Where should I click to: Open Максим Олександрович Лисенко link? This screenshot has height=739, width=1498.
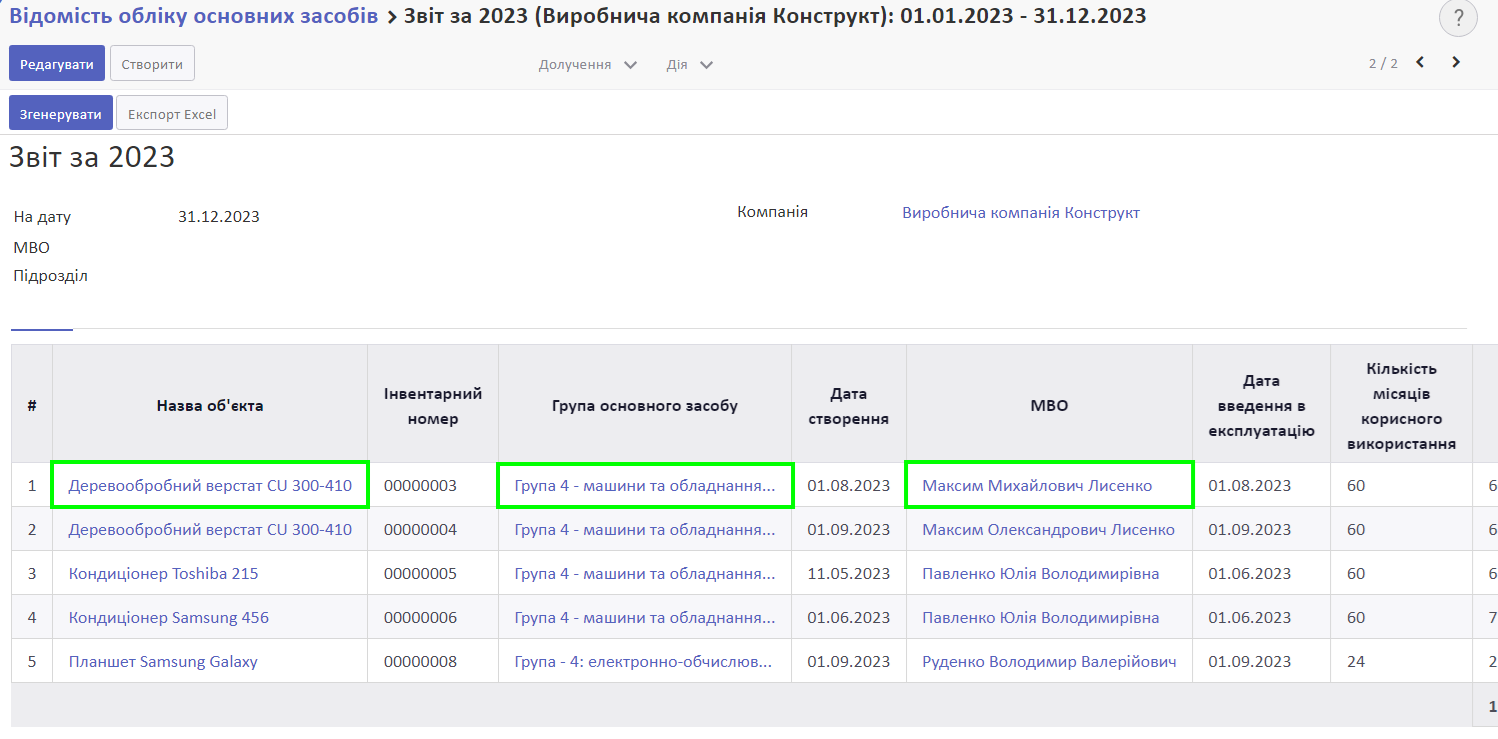pos(1048,530)
